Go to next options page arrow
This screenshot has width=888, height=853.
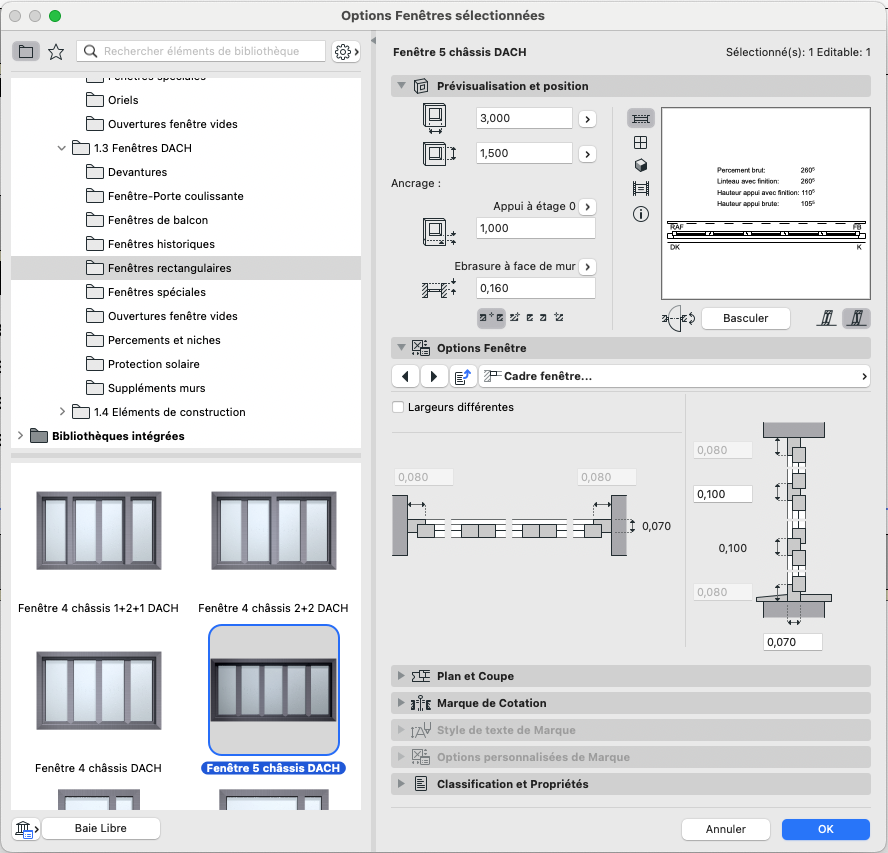(434, 376)
